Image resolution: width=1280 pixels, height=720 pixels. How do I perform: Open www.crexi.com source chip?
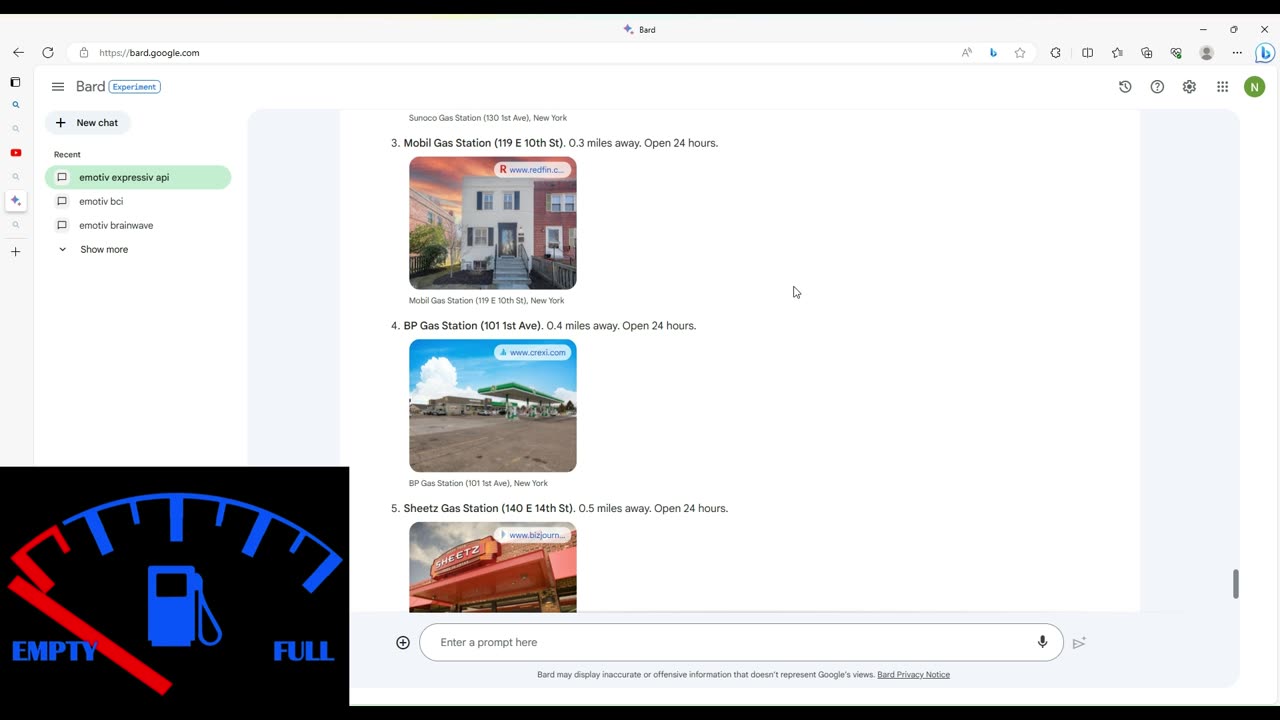click(x=532, y=352)
